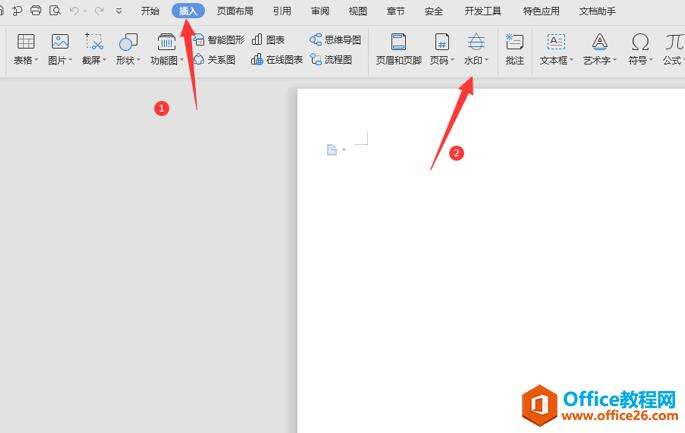Switch to the 审阅 tab
This screenshot has height=433, width=685.
coord(320,11)
